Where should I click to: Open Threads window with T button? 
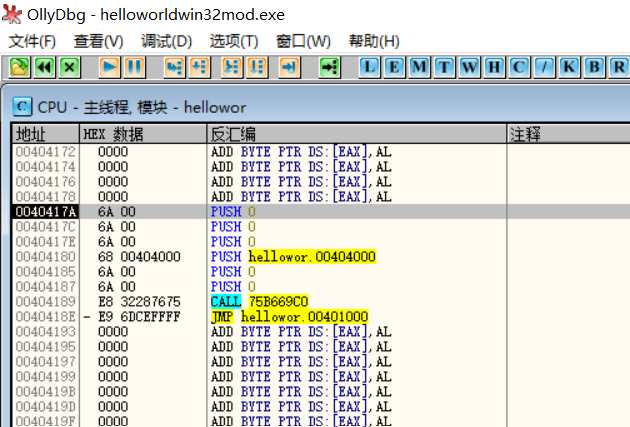point(444,67)
